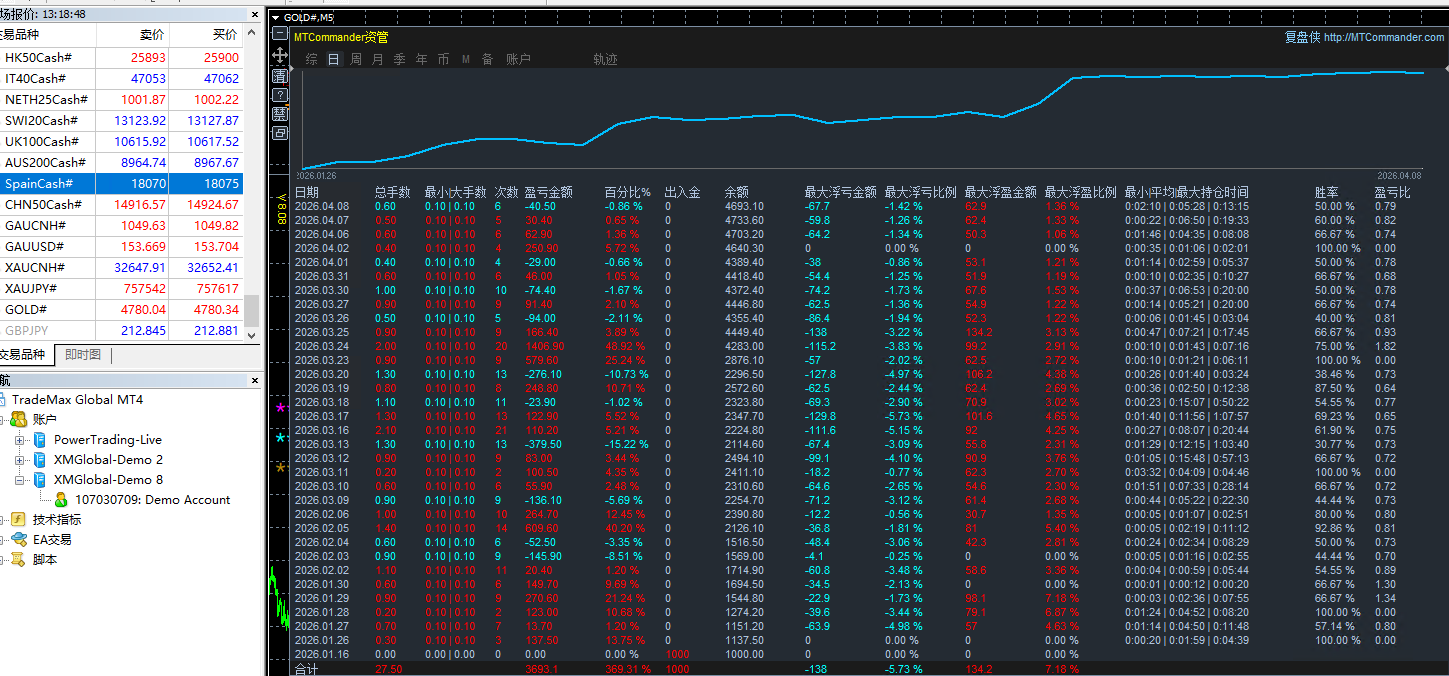Switch to the 月 monthly statistics tab
Image resolution: width=1449 pixels, height=676 pixels.
(x=378, y=60)
